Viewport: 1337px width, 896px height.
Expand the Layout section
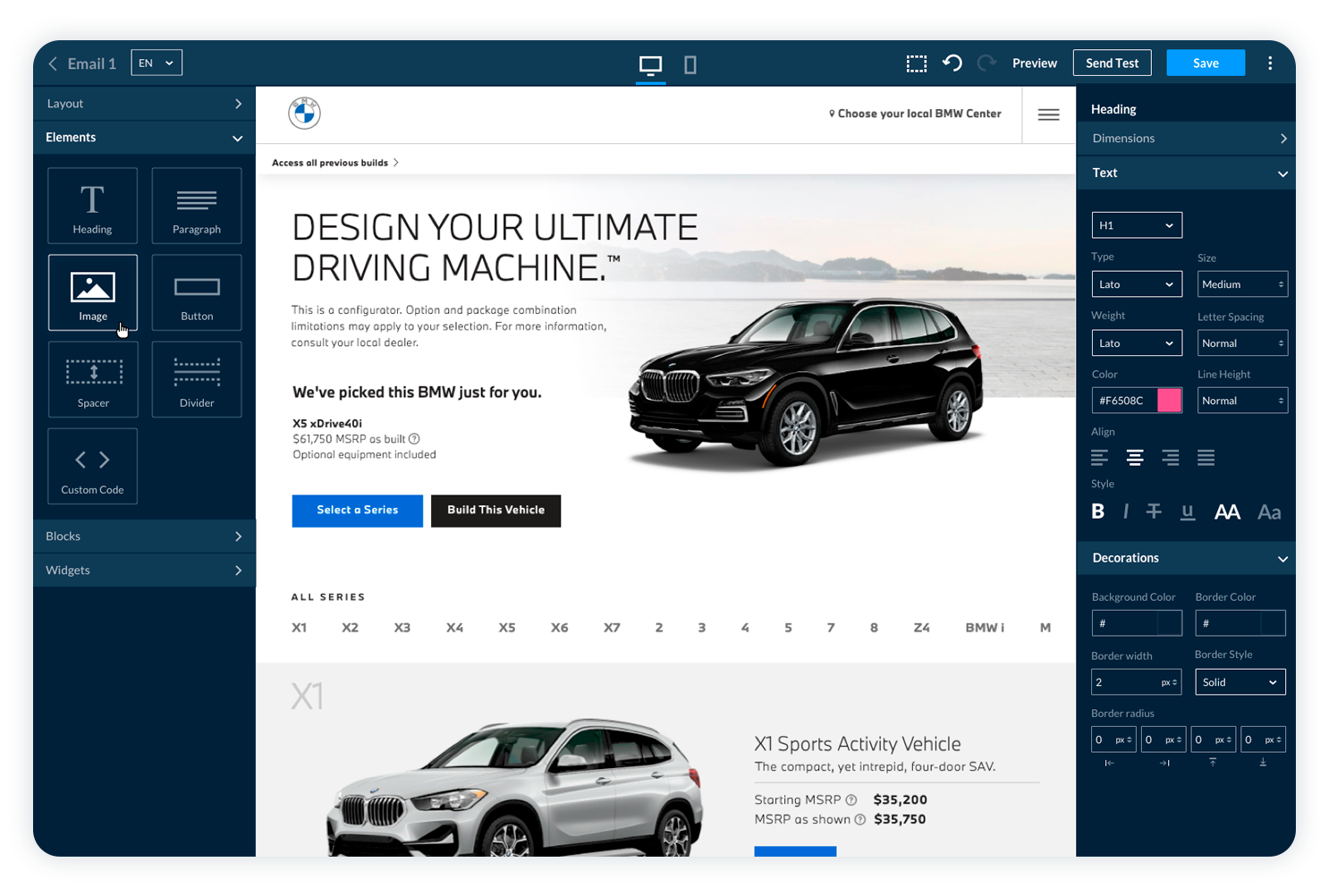144,104
